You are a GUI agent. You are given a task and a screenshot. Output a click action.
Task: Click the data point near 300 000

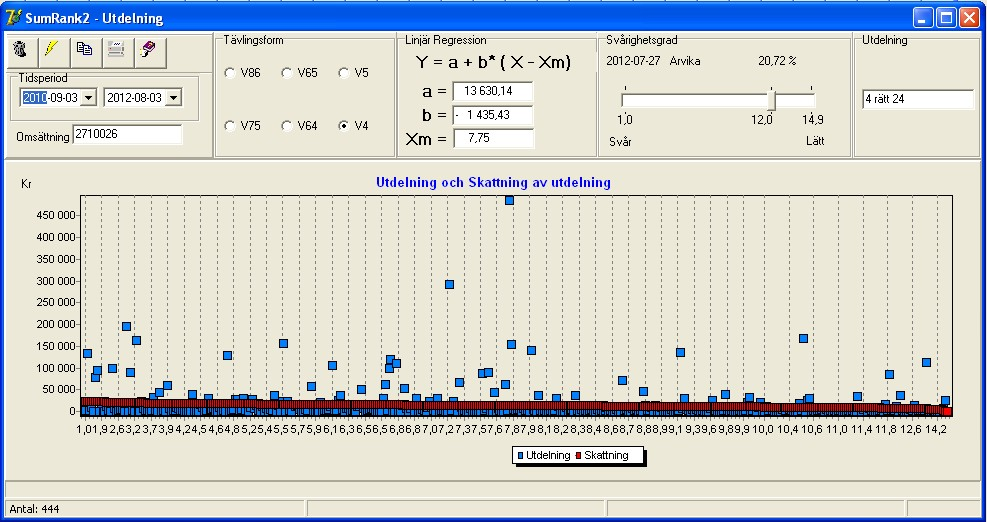[449, 285]
